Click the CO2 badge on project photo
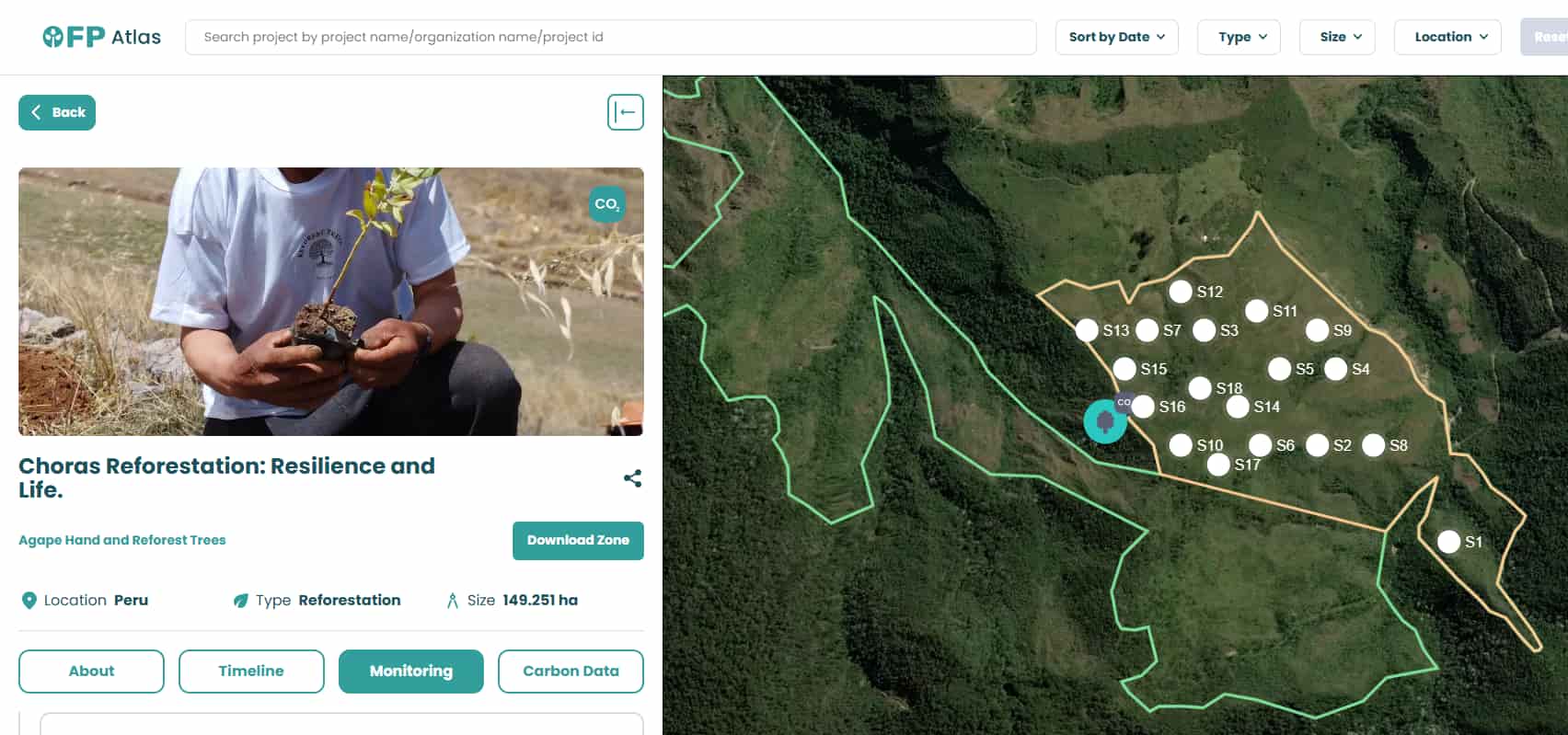Screen dimensions: 1568x735 [x=606, y=204]
